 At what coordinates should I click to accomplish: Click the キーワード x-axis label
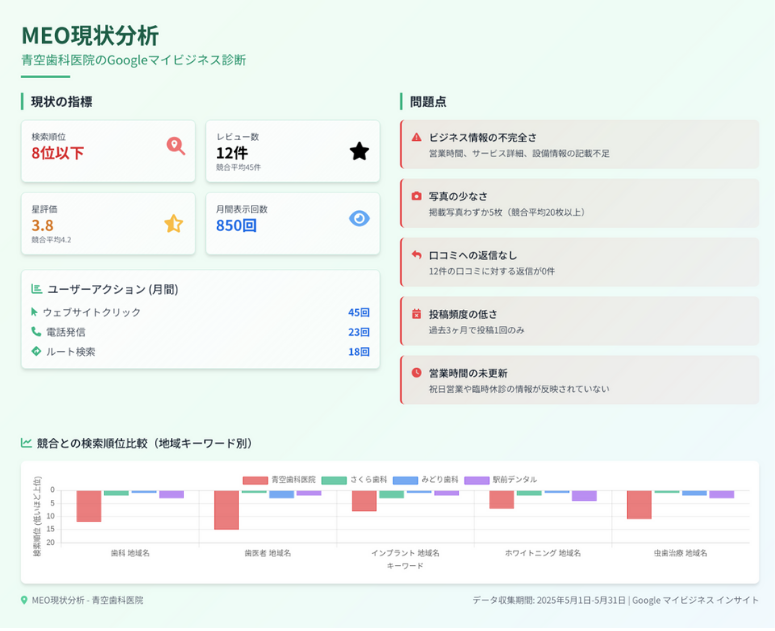(x=405, y=566)
